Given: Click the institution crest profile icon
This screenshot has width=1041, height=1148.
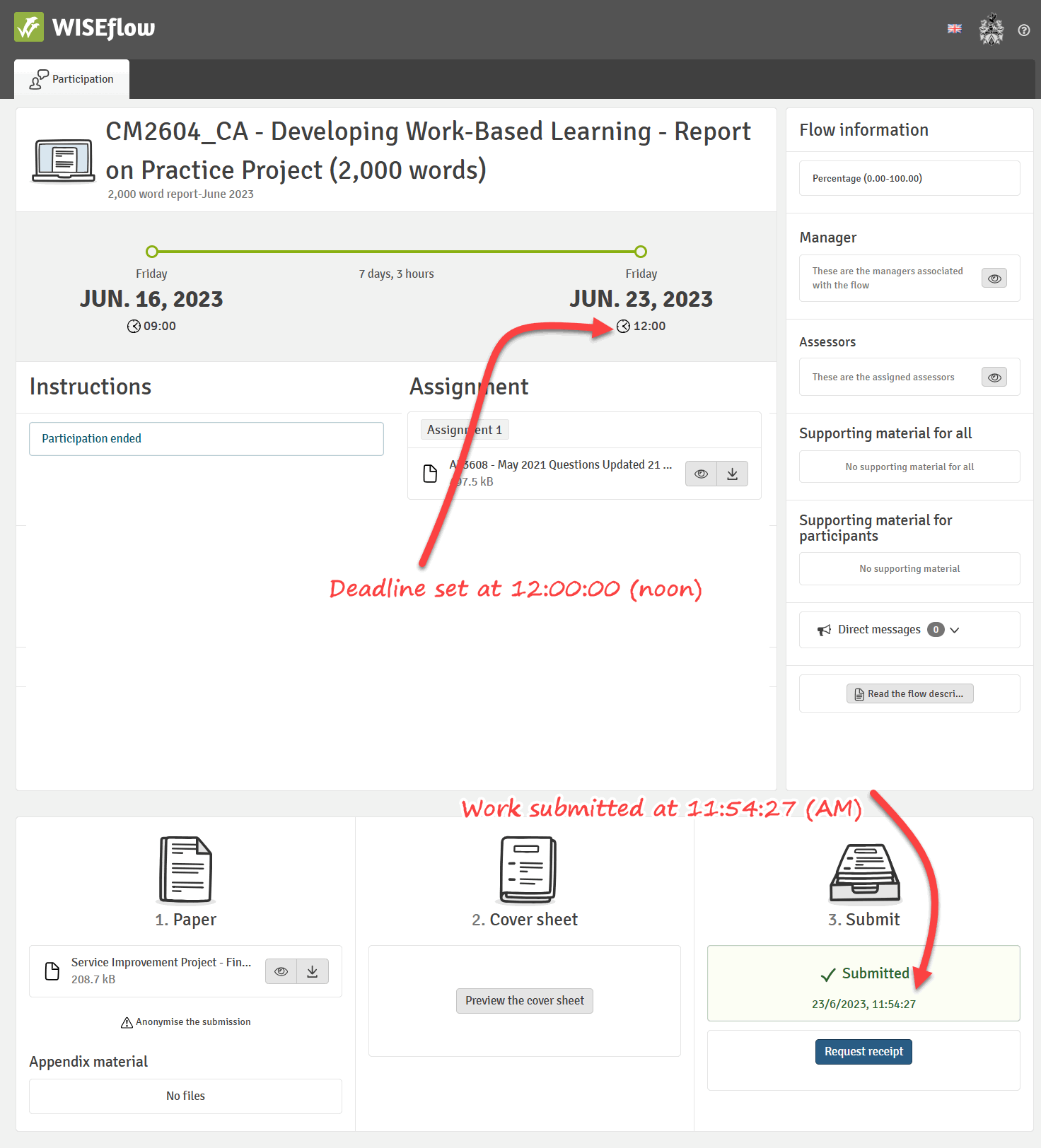Looking at the screenshot, I should 991,29.
